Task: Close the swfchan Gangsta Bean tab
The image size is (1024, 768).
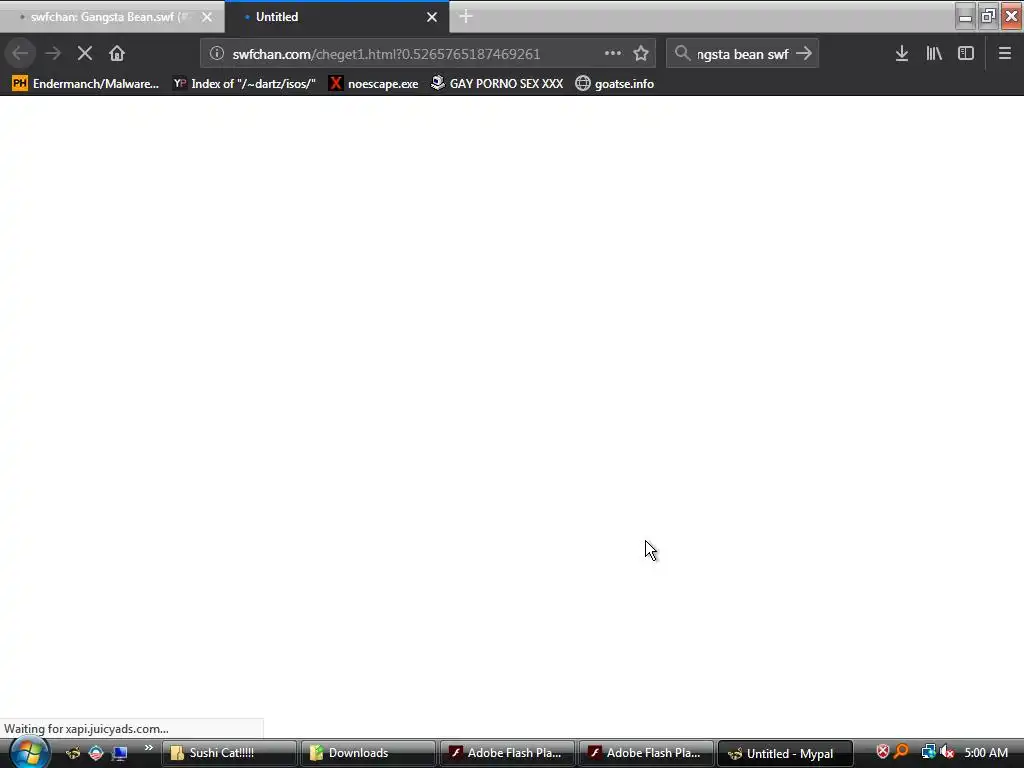Action: pos(206,17)
